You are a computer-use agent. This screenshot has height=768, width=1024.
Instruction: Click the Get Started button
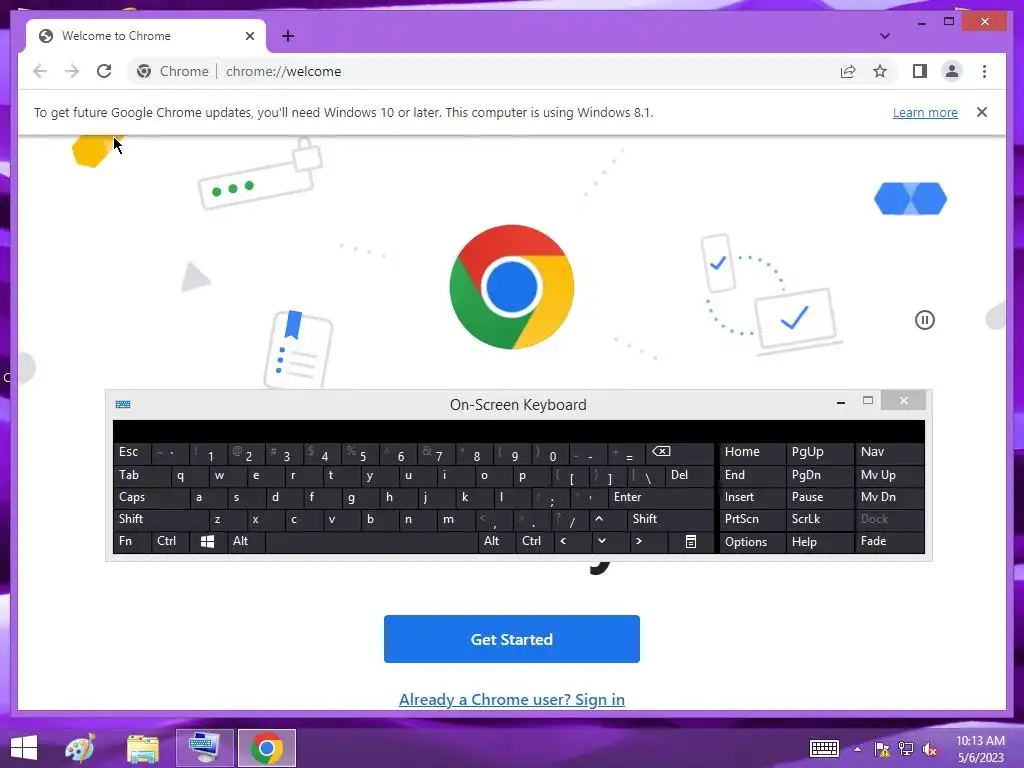(511, 639)
